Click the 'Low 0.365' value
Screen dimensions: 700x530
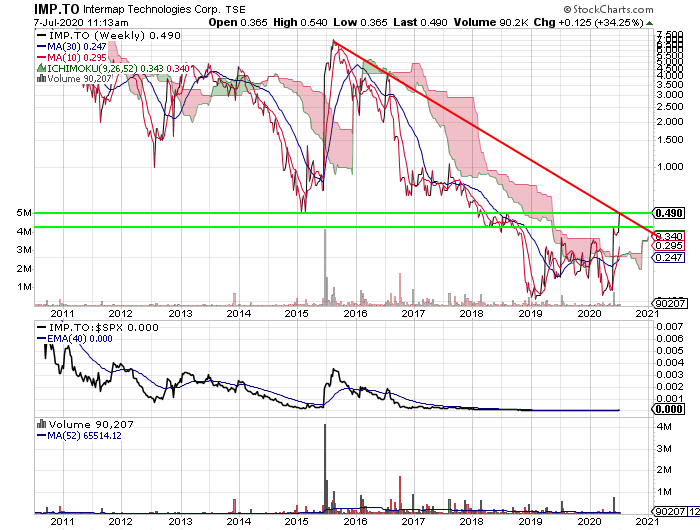[x=360, y=22]
